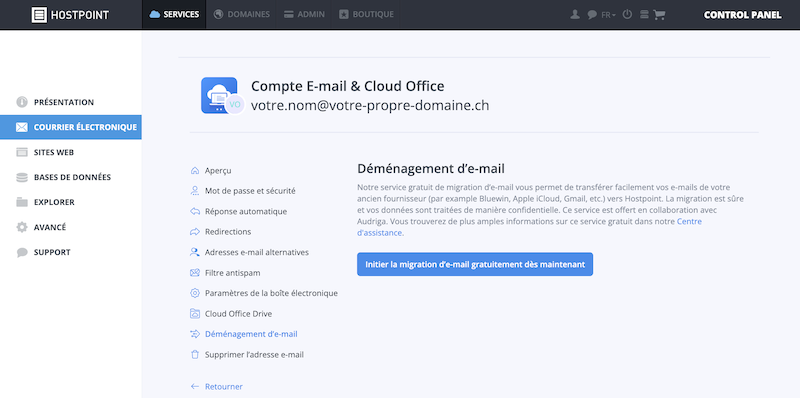800x398 pixels.
Task: Click the VO avatar badge
Action: [235, 104]
